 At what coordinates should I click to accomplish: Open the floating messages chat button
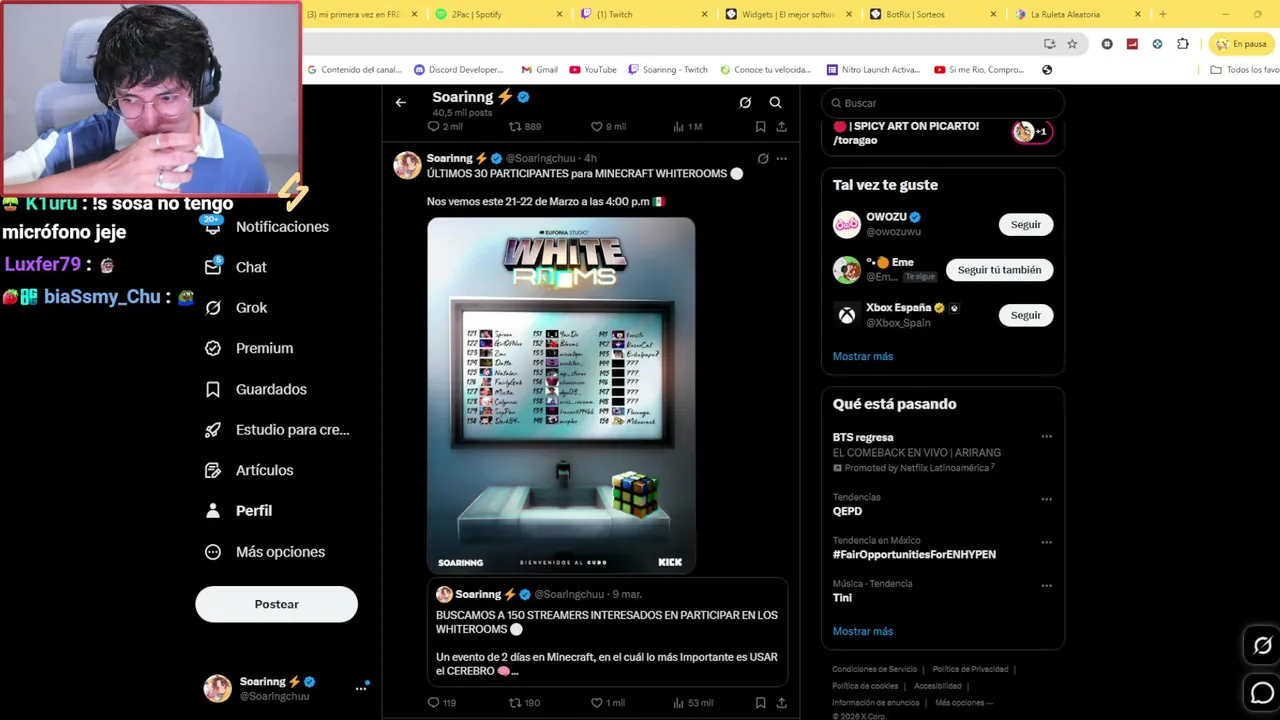[1262, 692]
